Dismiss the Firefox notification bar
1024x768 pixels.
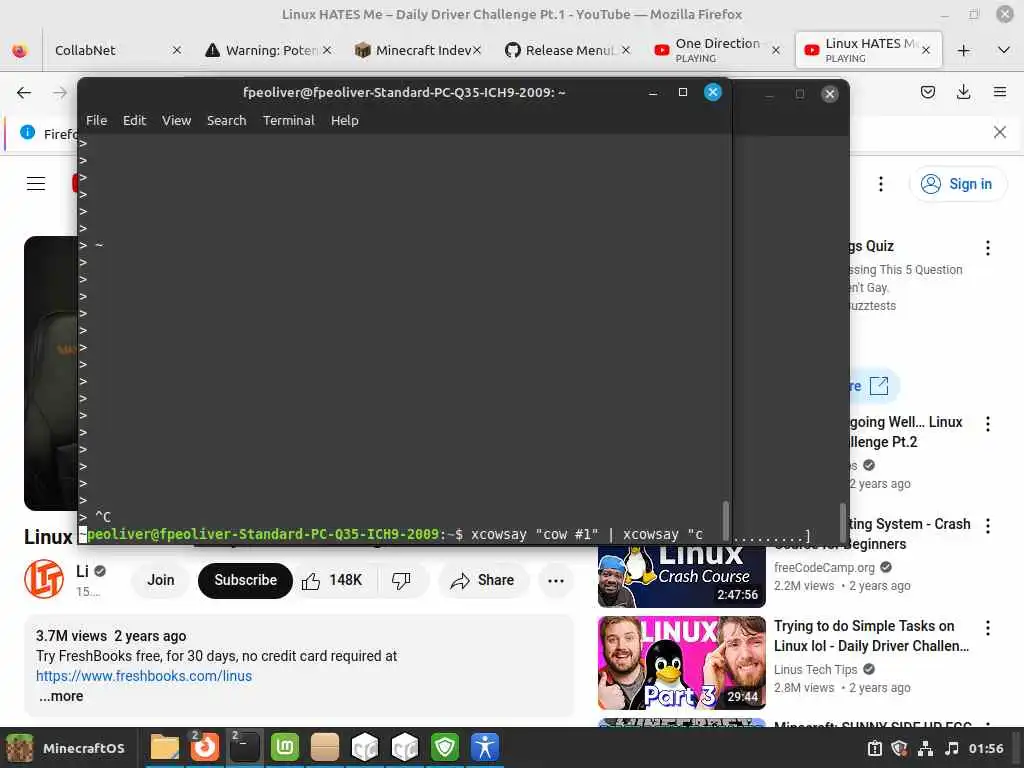(x=999, y=133)
